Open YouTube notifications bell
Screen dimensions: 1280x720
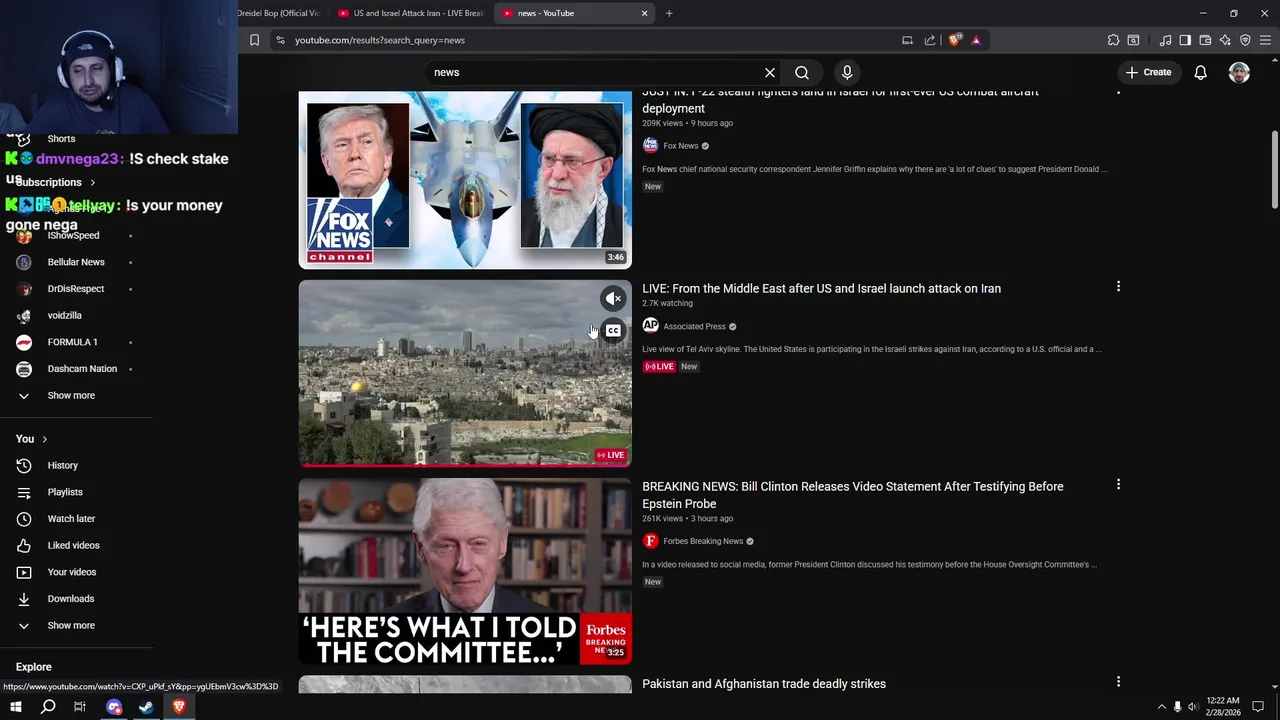[1200, 72]
